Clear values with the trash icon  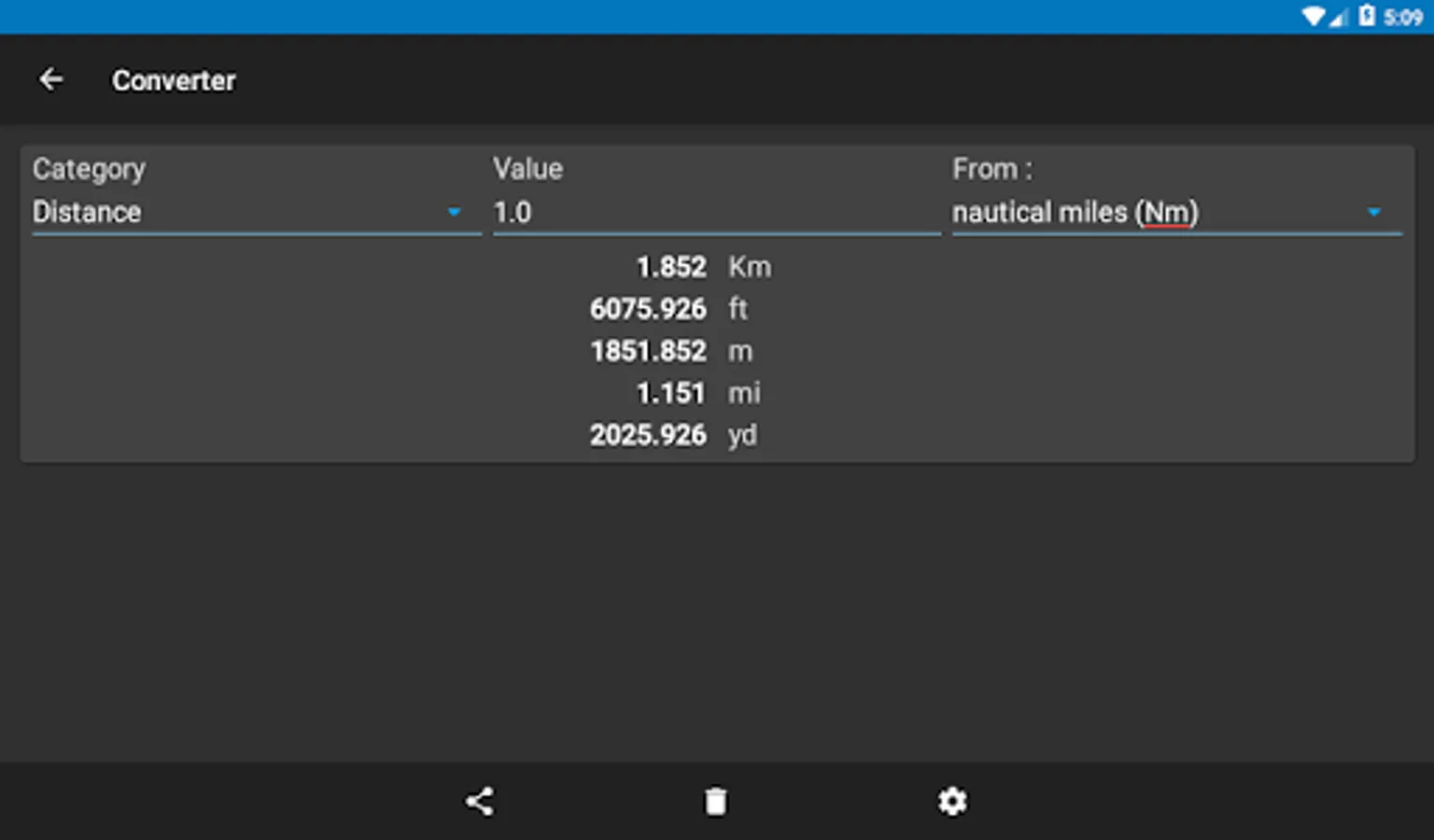pyautogui.click(x=715, y=801)
